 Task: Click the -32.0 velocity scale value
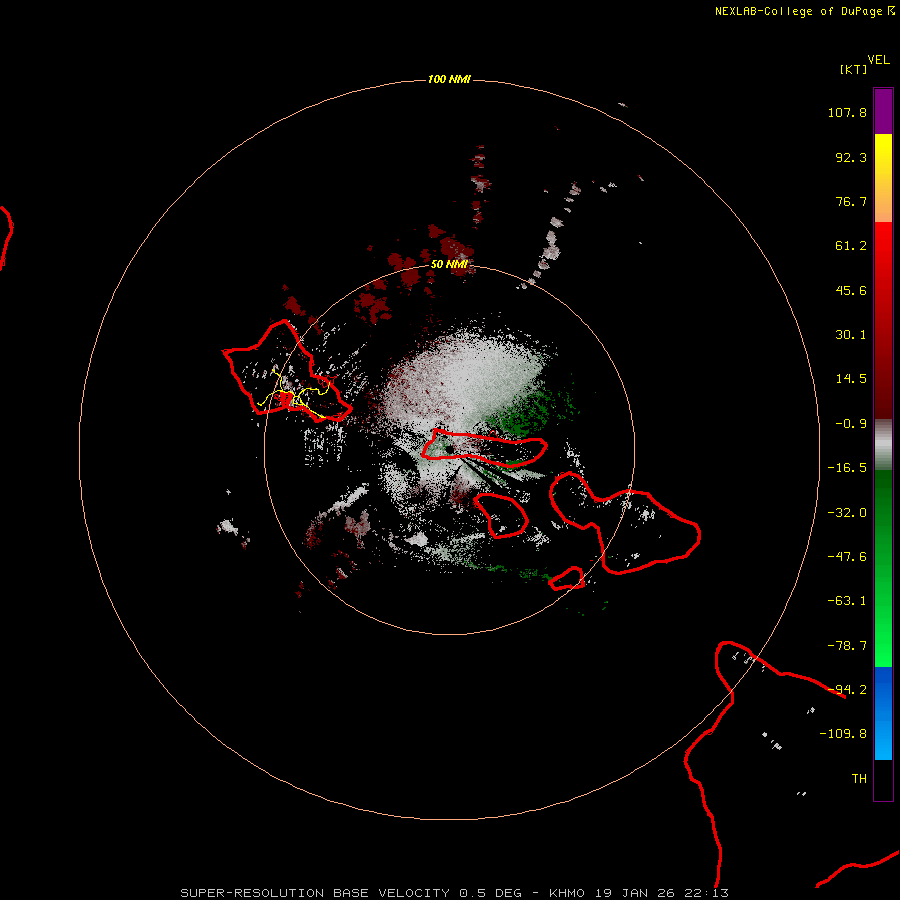[x=847, y=513]
